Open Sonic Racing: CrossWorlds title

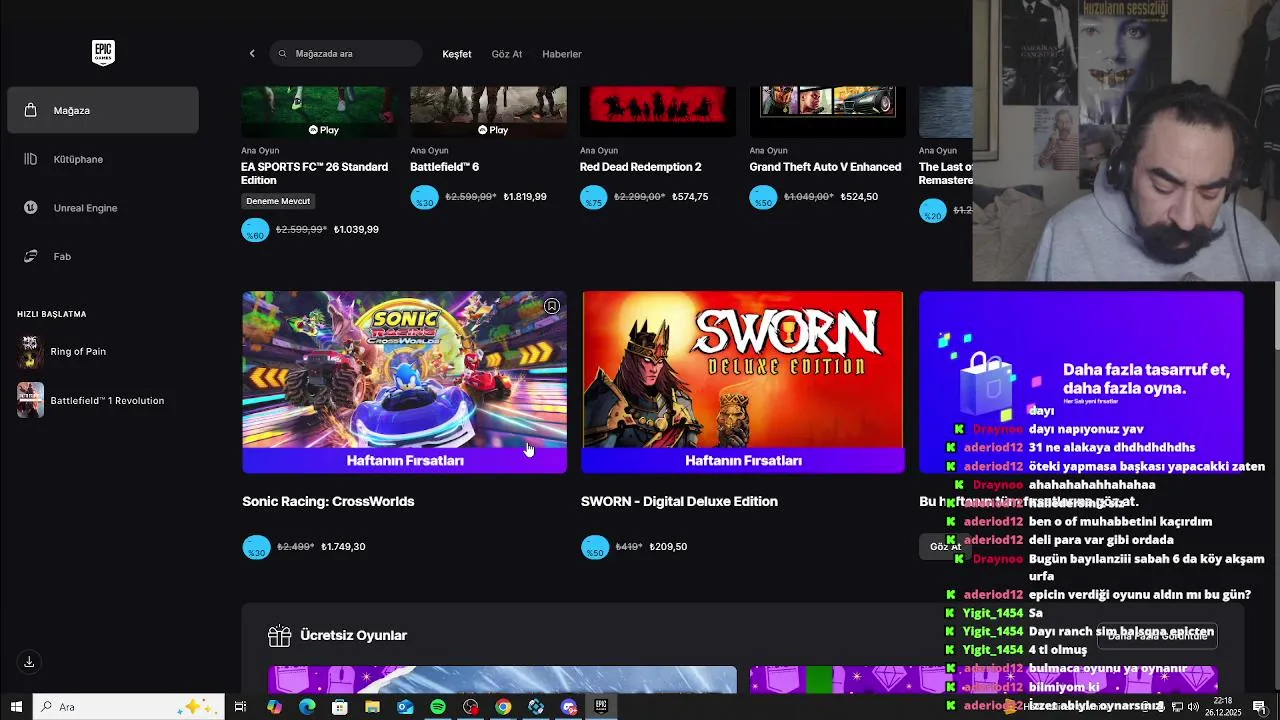tap(328, 502)
